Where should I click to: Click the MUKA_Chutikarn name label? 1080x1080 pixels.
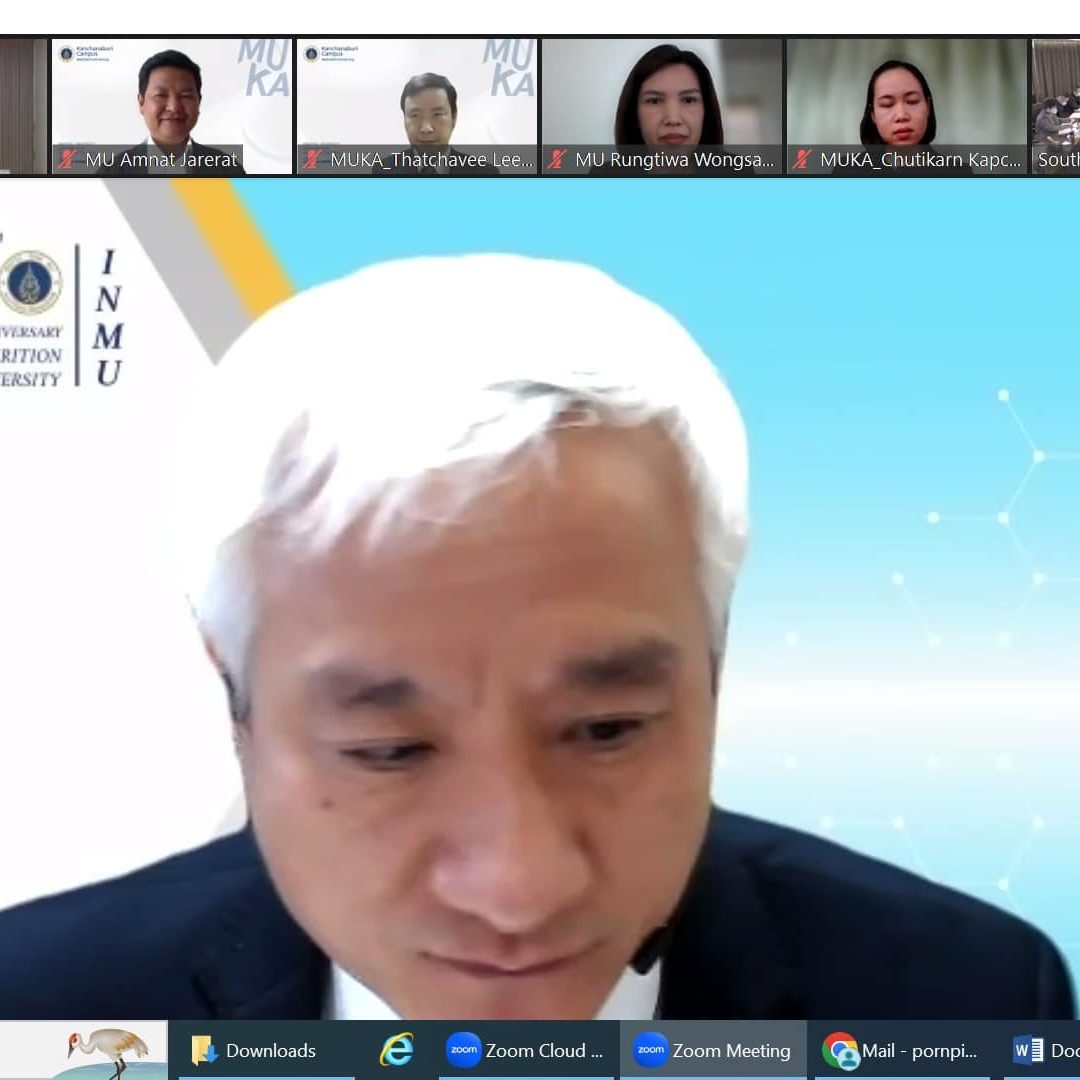(919, 160)
